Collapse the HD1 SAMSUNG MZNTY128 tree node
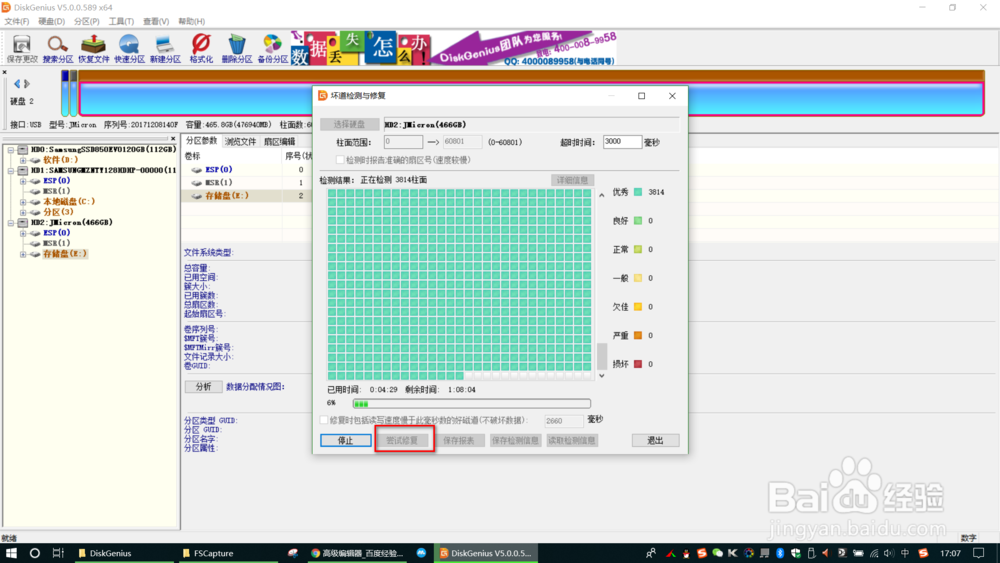Image resolution: width=1000 pixels, height=563 pixels. click(11, 170)
